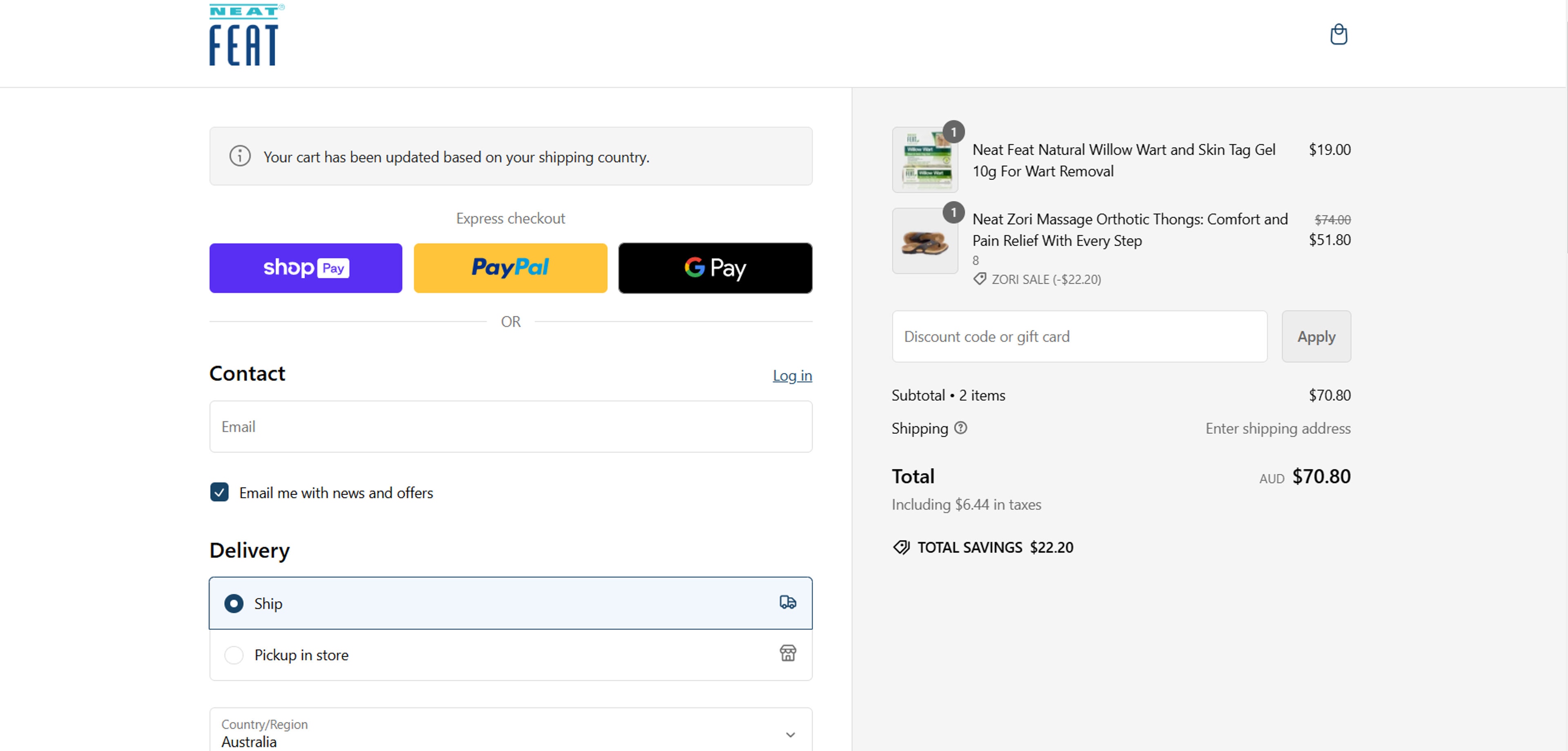The width and height of the screenshot is (1568, 751).
Task: Pay with Shop Pay express checkout
Action: point(305,269)
